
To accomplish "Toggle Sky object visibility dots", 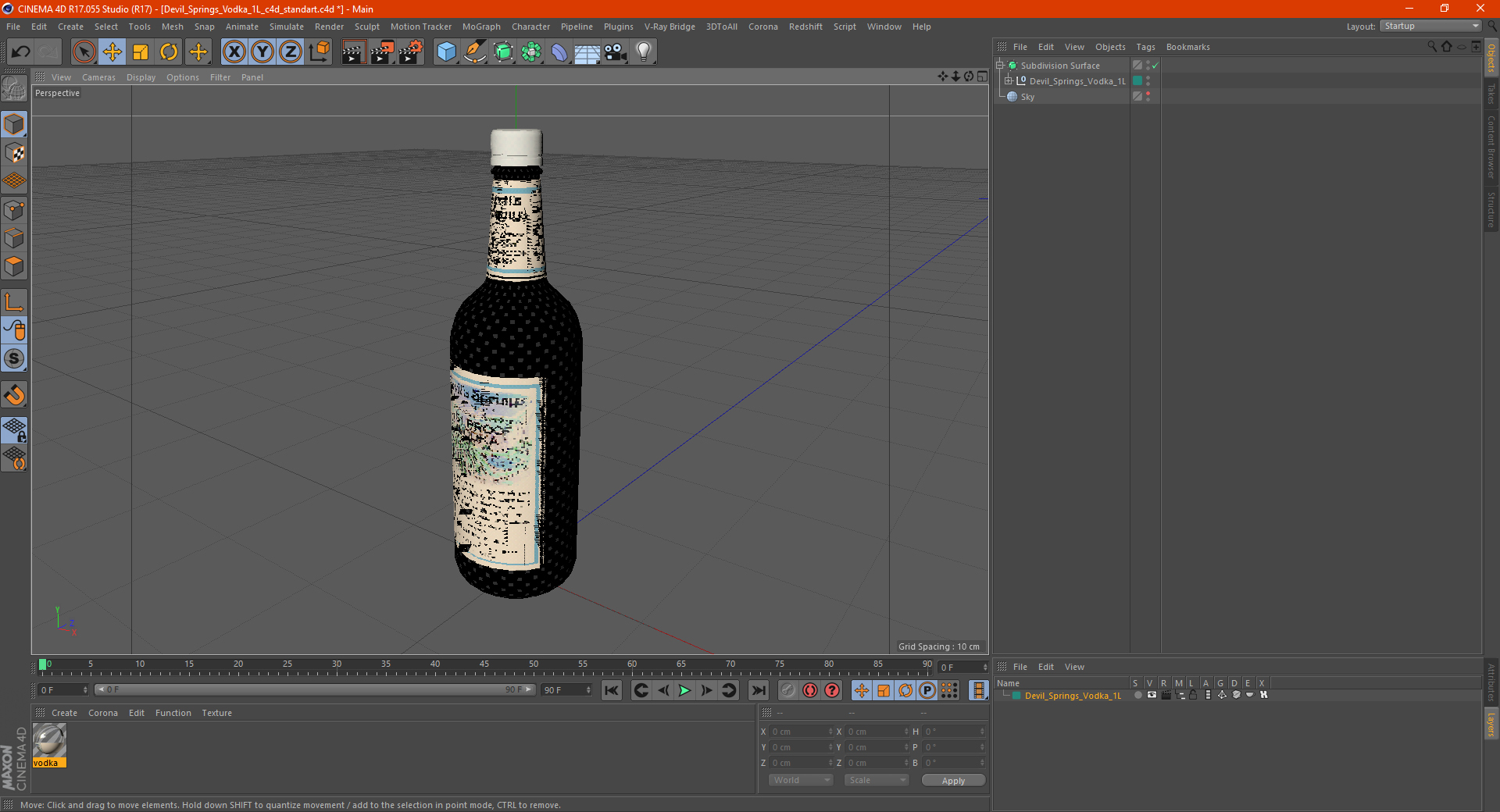I will tap(1148, 97).
